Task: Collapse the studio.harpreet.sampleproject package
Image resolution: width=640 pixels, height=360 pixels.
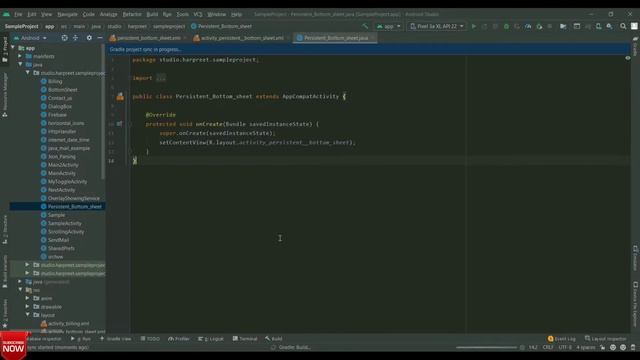Action: pos(28,73)
